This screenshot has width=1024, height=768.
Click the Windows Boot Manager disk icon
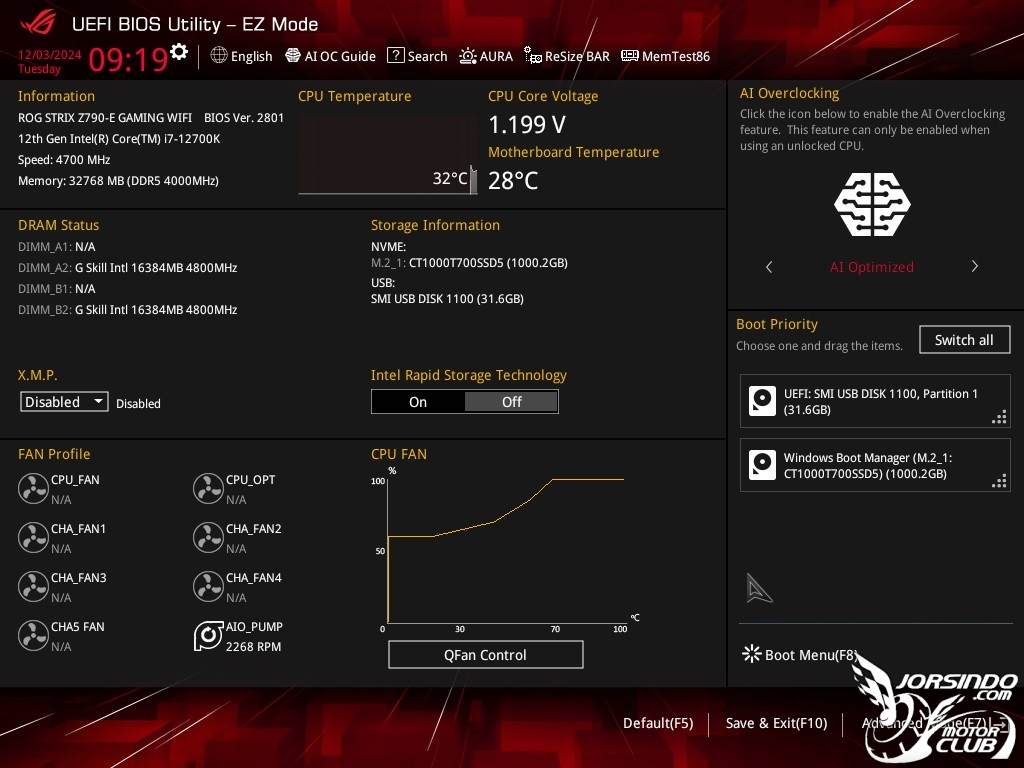coord(762,465)
